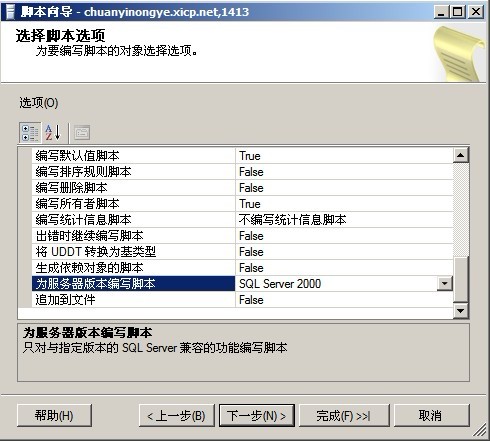Viewport: 490px width, 442px height.
Task: Select the 编写统计信息脚本 value cell
Action: pyautogui.click(x=344, y=220)
